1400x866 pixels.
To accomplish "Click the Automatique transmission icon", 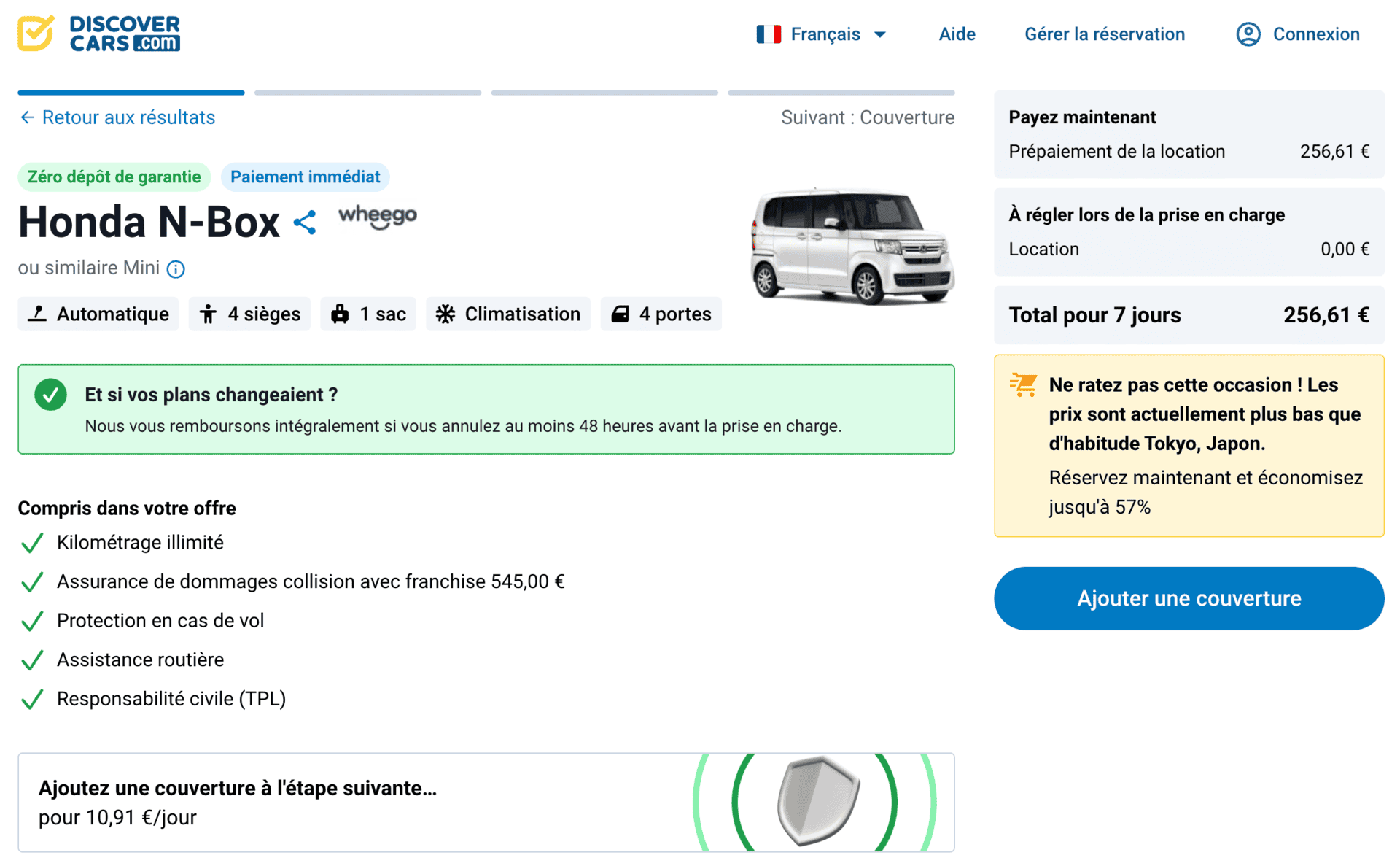I will click(x=37, y=314).
